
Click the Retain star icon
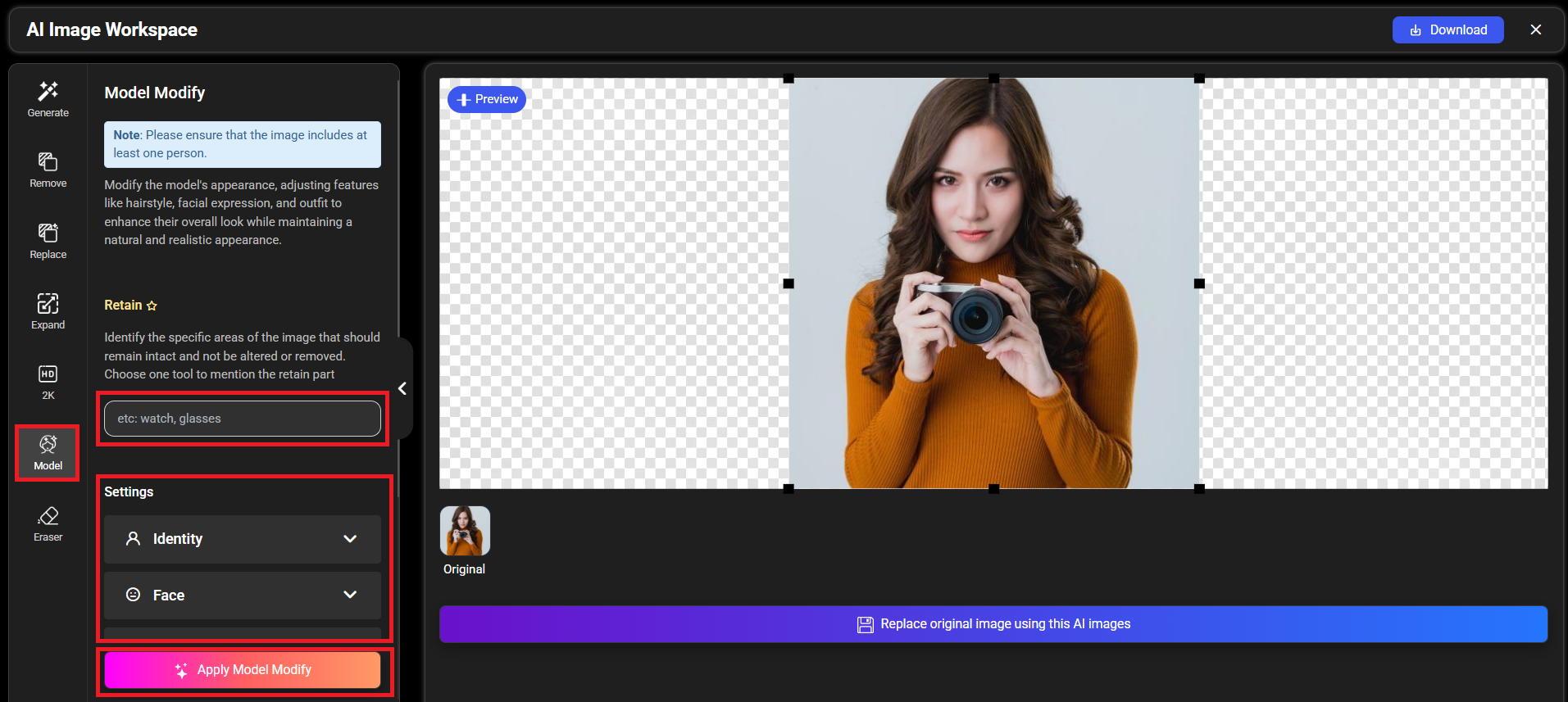152,306
